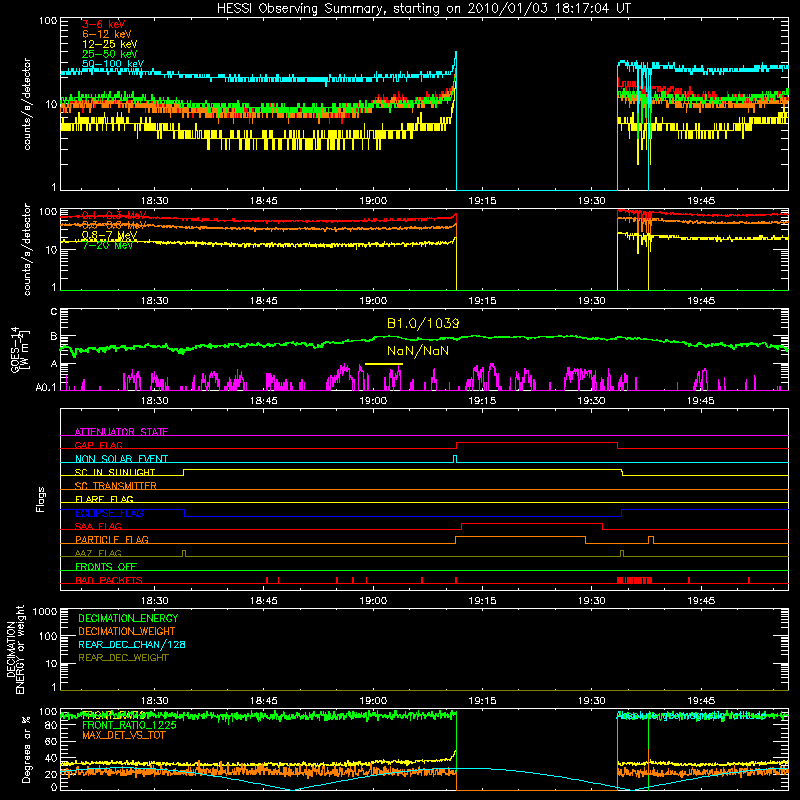
Task: Select the 80 tick label in bottom panel
Action: click(52, 724)
